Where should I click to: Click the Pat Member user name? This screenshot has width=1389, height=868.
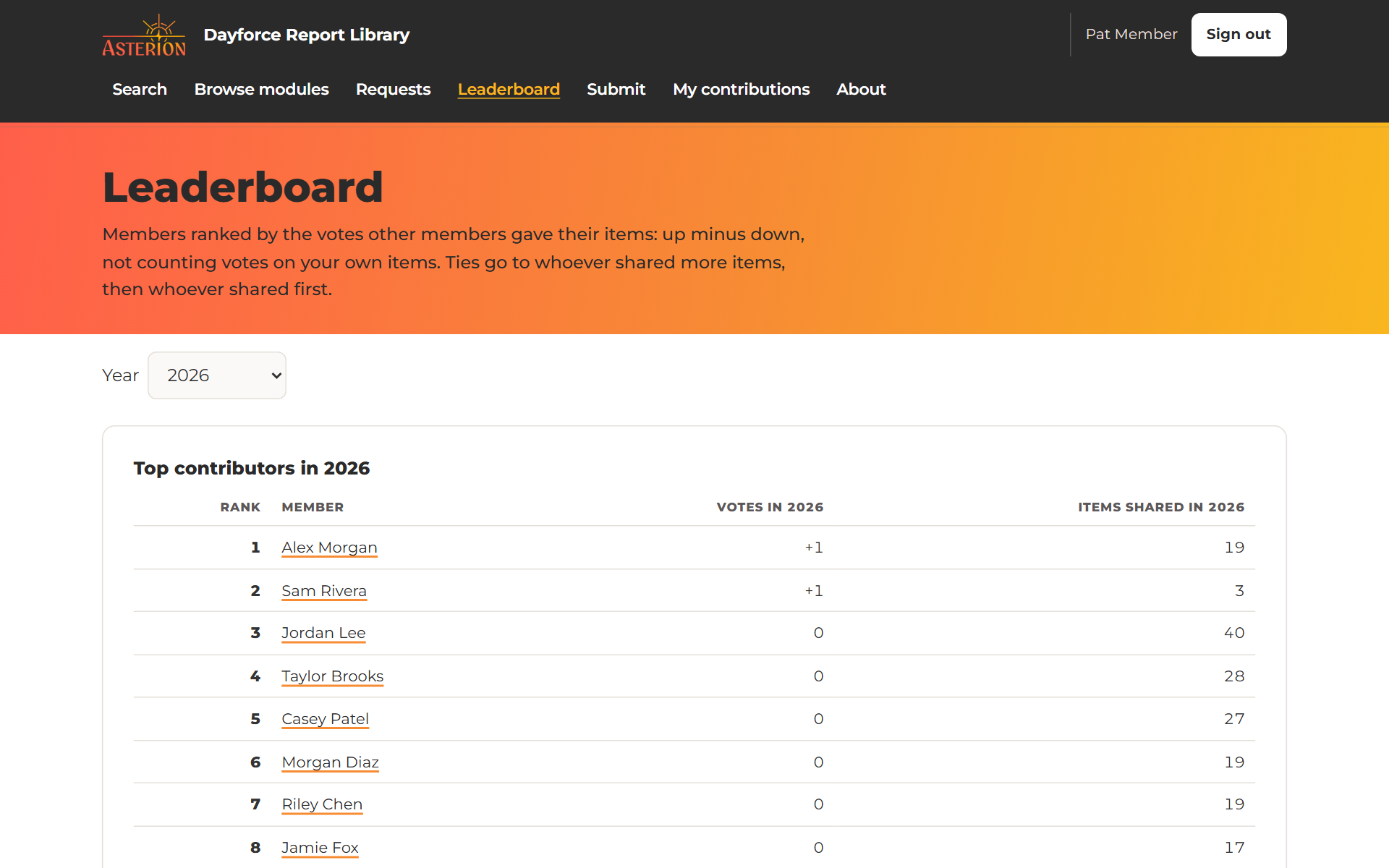[1131, 34]
